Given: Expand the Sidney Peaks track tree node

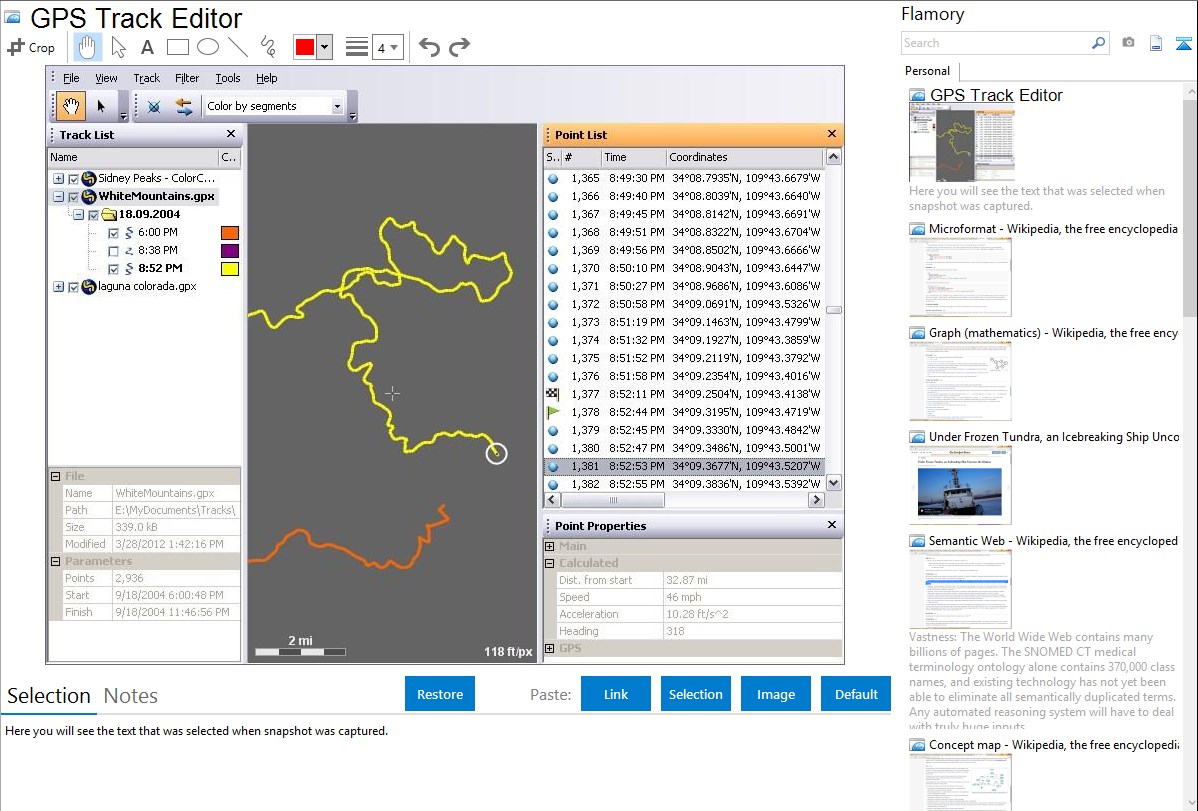Looking at the screenshot, I should tap(58, 179).
